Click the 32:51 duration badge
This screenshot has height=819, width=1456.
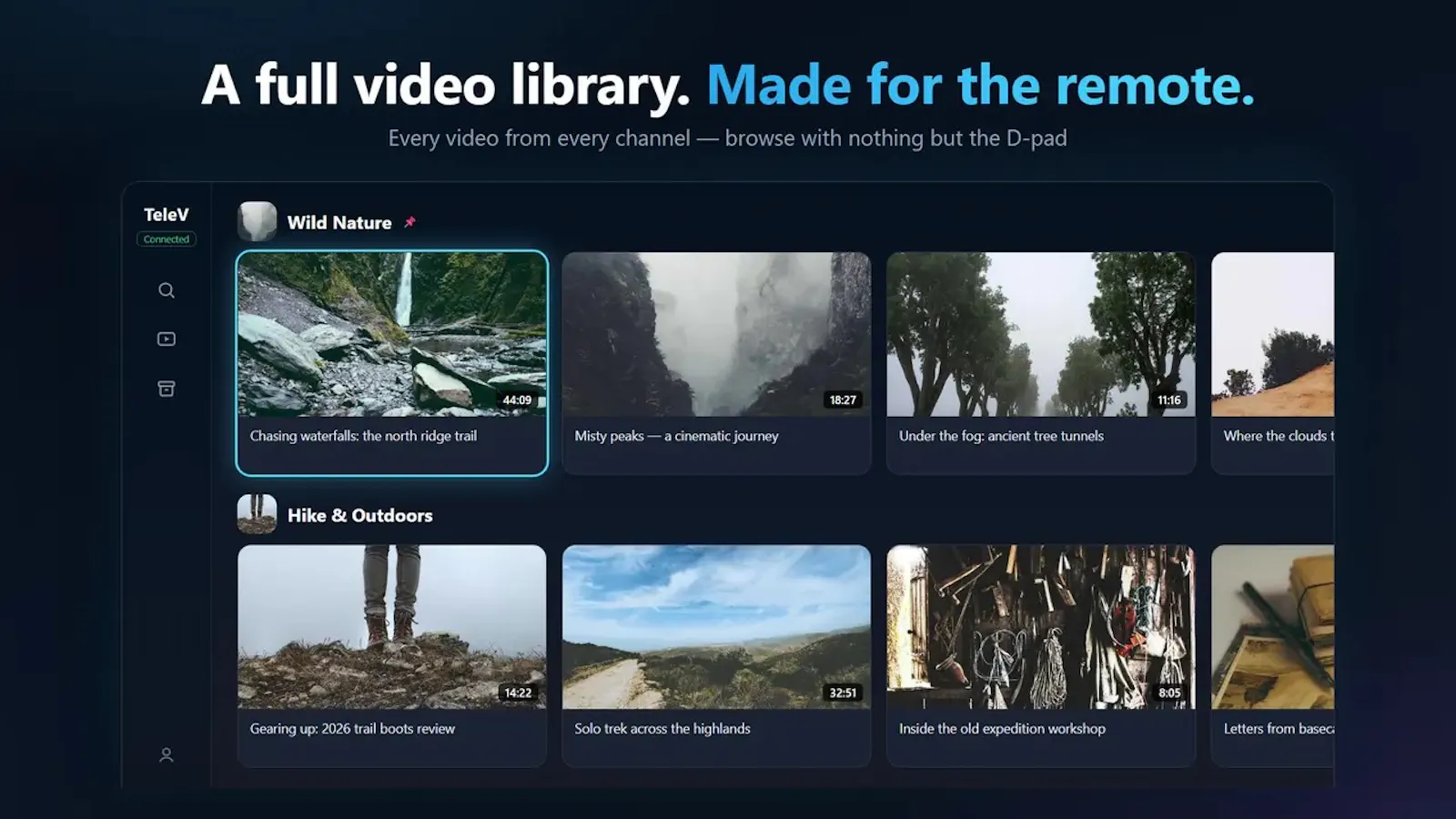pyautogui.click(x=843, y=693)
